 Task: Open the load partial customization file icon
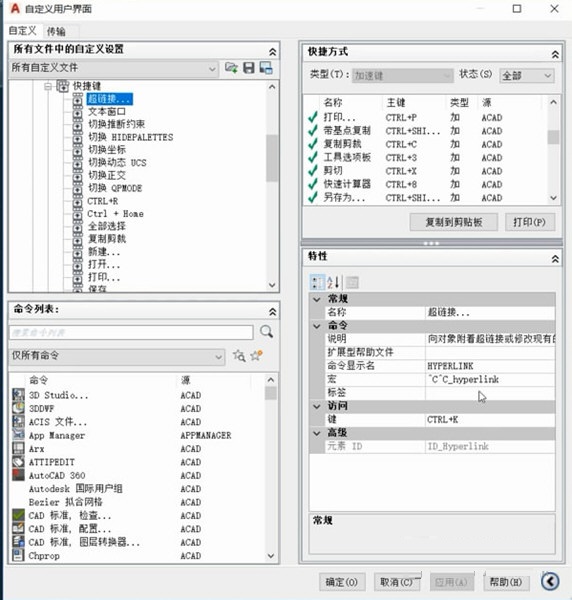click(231, 68)
